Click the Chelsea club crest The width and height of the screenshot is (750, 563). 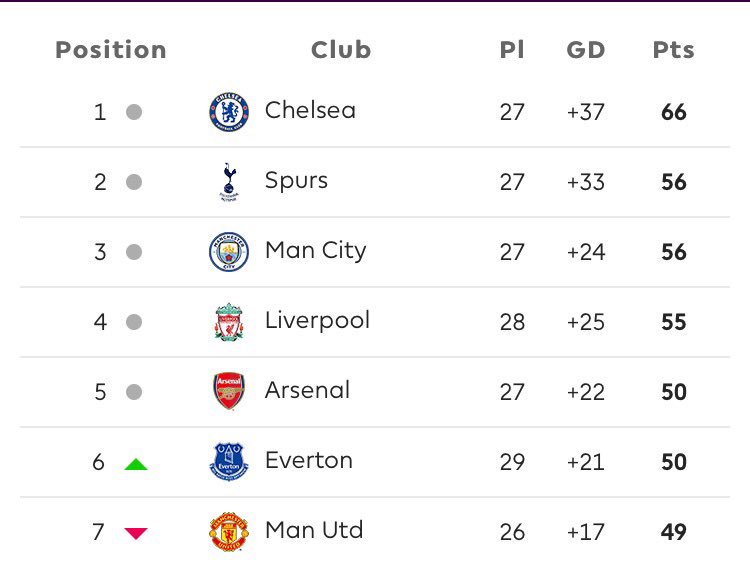pos(229,112)
